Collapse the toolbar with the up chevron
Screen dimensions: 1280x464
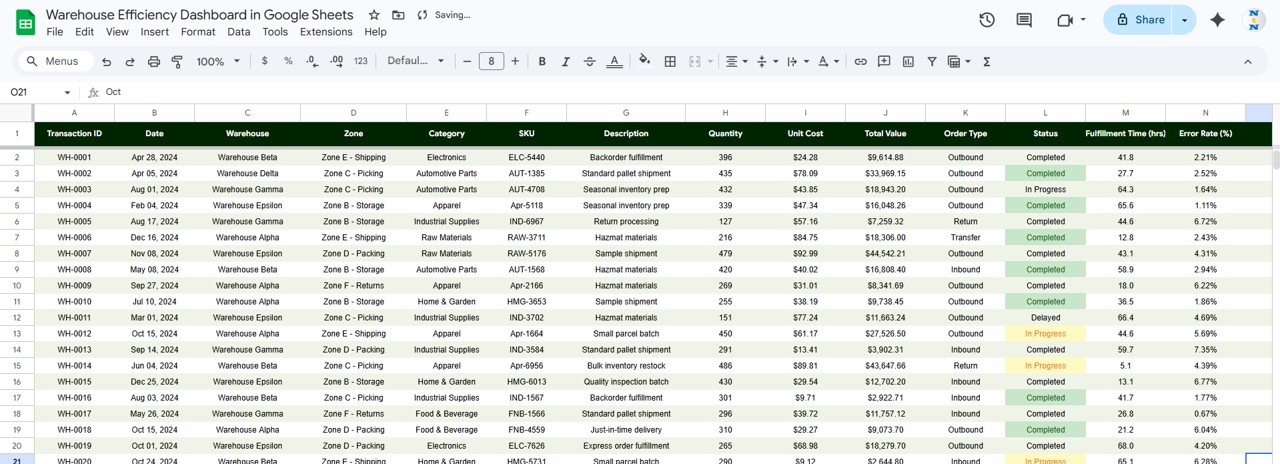tap(1247, 61)
